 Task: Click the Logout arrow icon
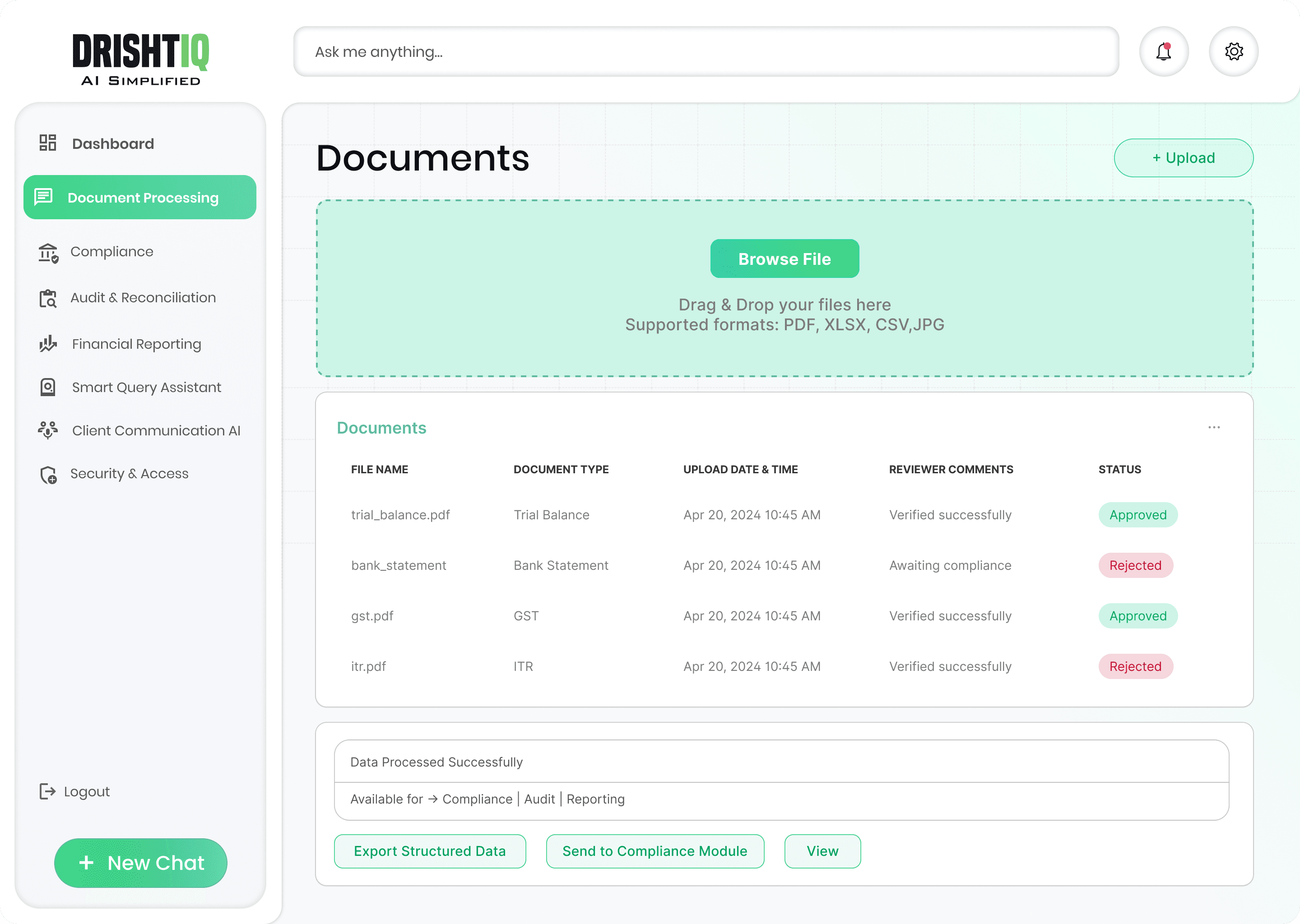click(x=47, y=791)
